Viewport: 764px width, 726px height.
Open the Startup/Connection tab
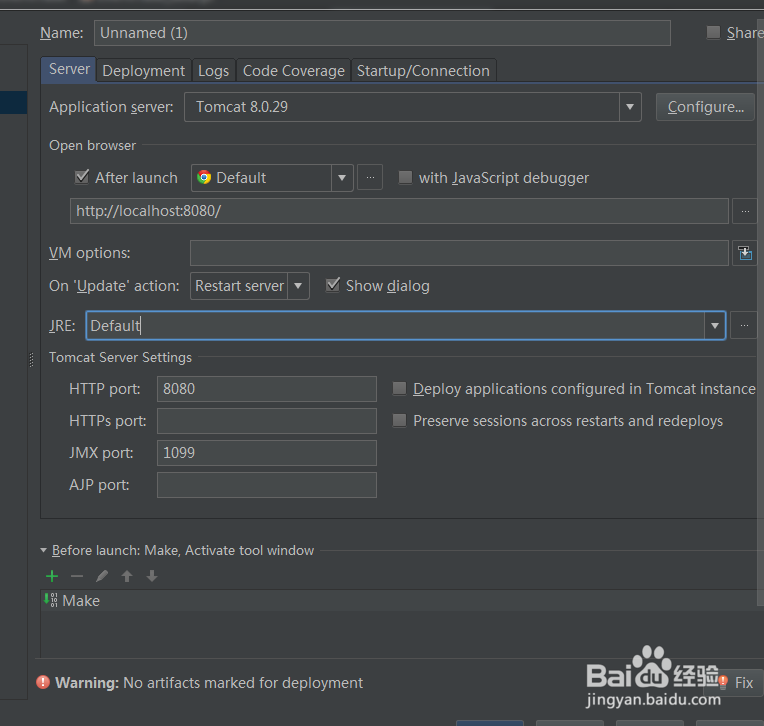(423, 71)
